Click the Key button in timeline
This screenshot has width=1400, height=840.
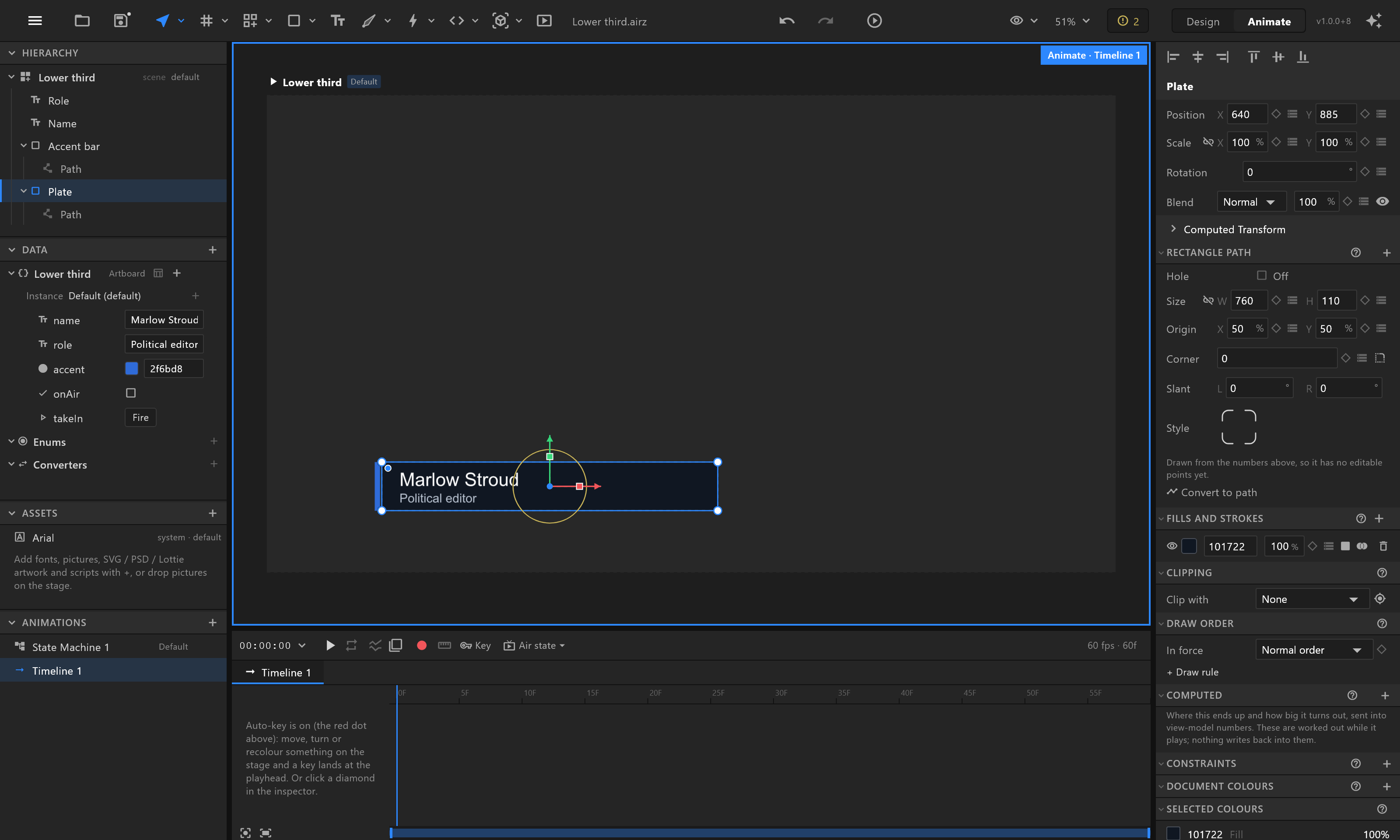475,645
